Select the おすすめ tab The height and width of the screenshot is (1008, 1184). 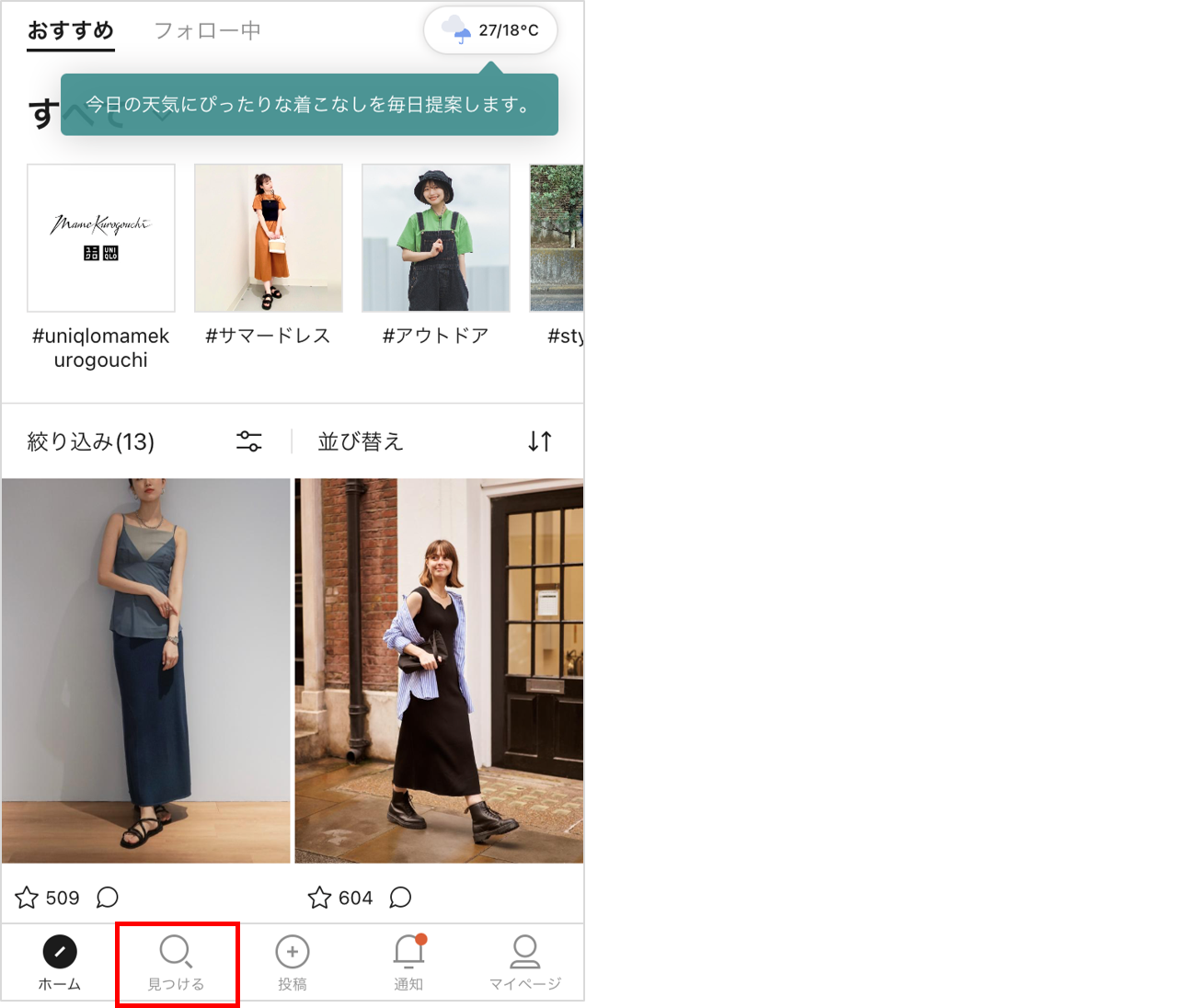(x=71, y=31)
